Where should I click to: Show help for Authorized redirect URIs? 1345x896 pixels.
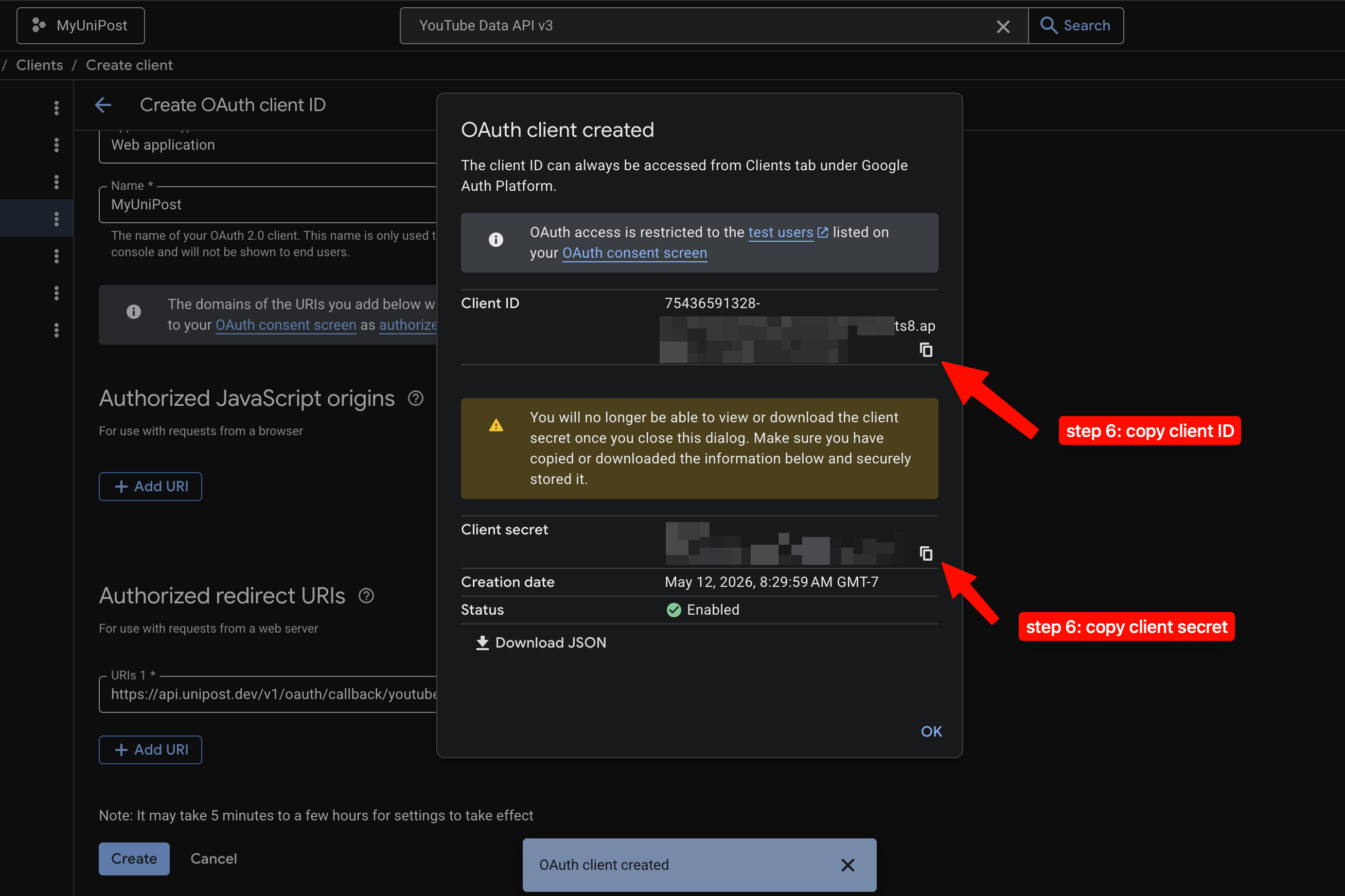click(366, 596)
